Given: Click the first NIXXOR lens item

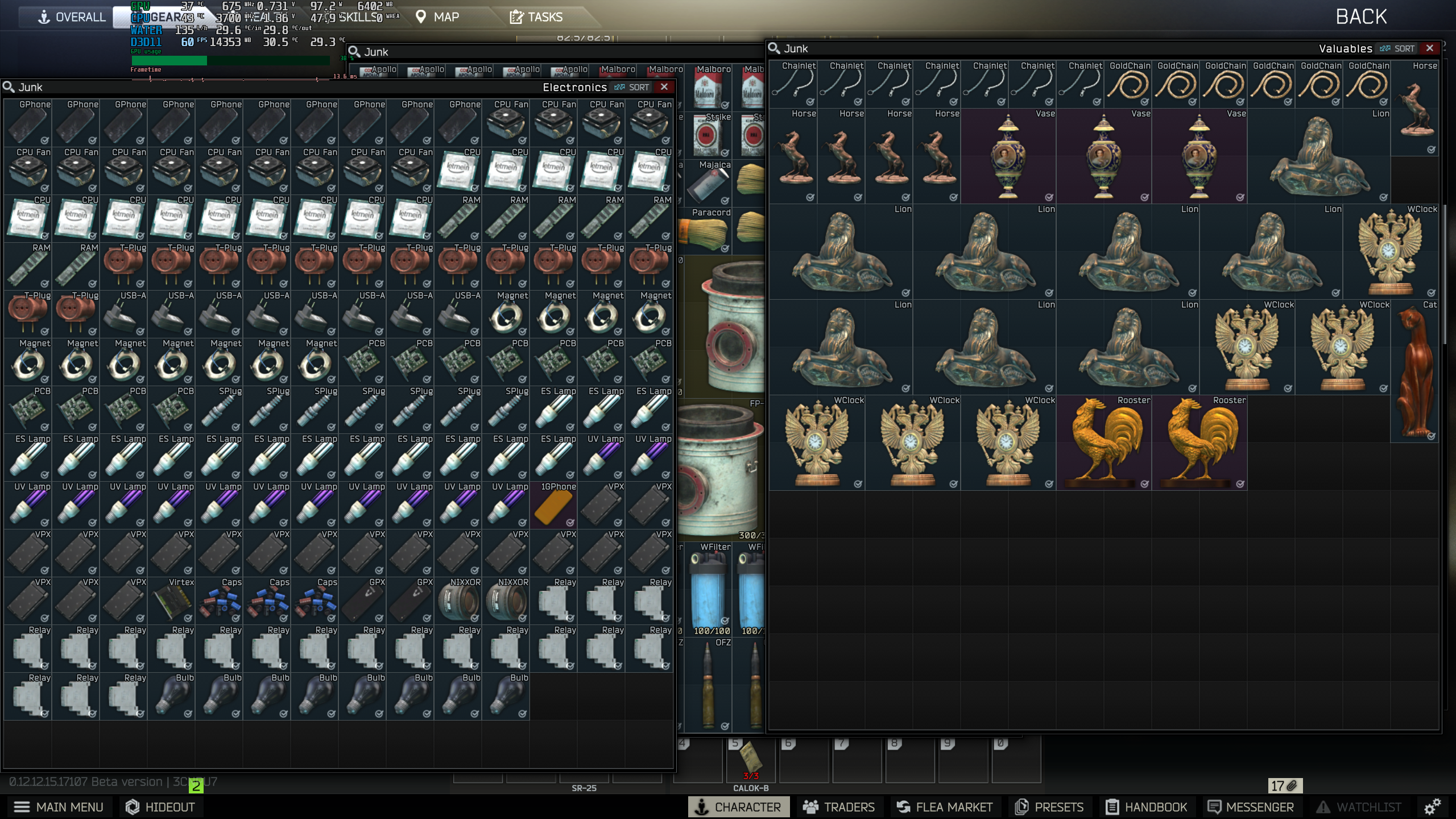Looking at the screenshot, I should [x=458, y=602].
